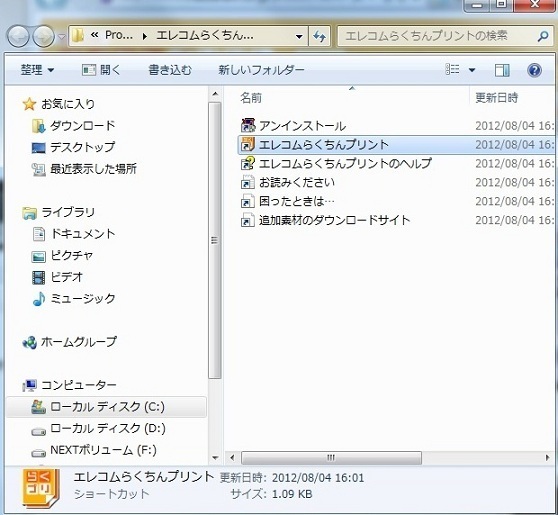The image size is (558, 515).
Task: Click the change view icon
Action: (452, 69)
